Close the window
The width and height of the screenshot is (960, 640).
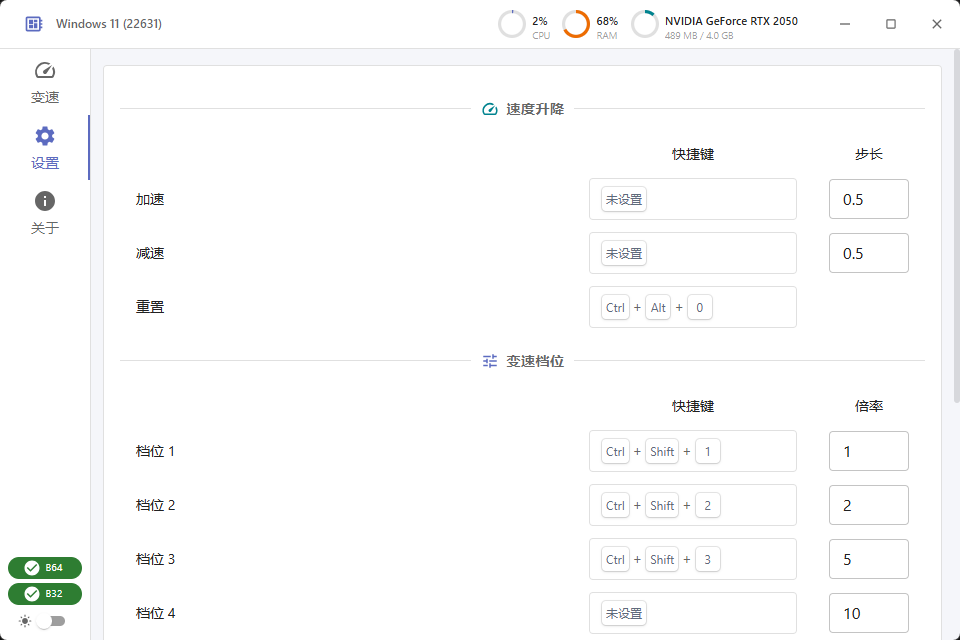coord(937,24)
